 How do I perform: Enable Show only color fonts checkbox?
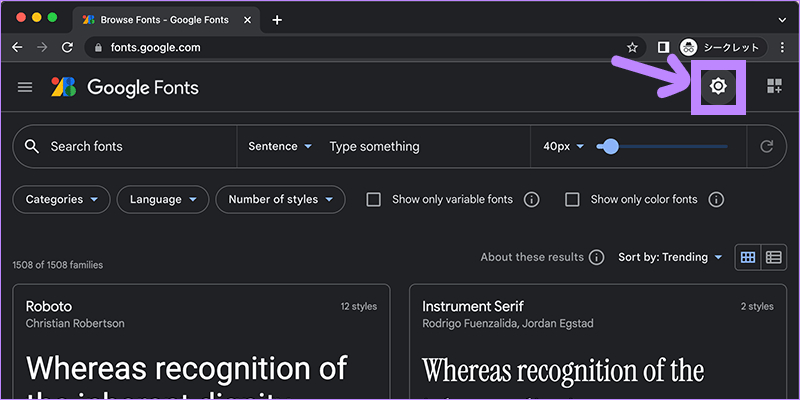572,199
